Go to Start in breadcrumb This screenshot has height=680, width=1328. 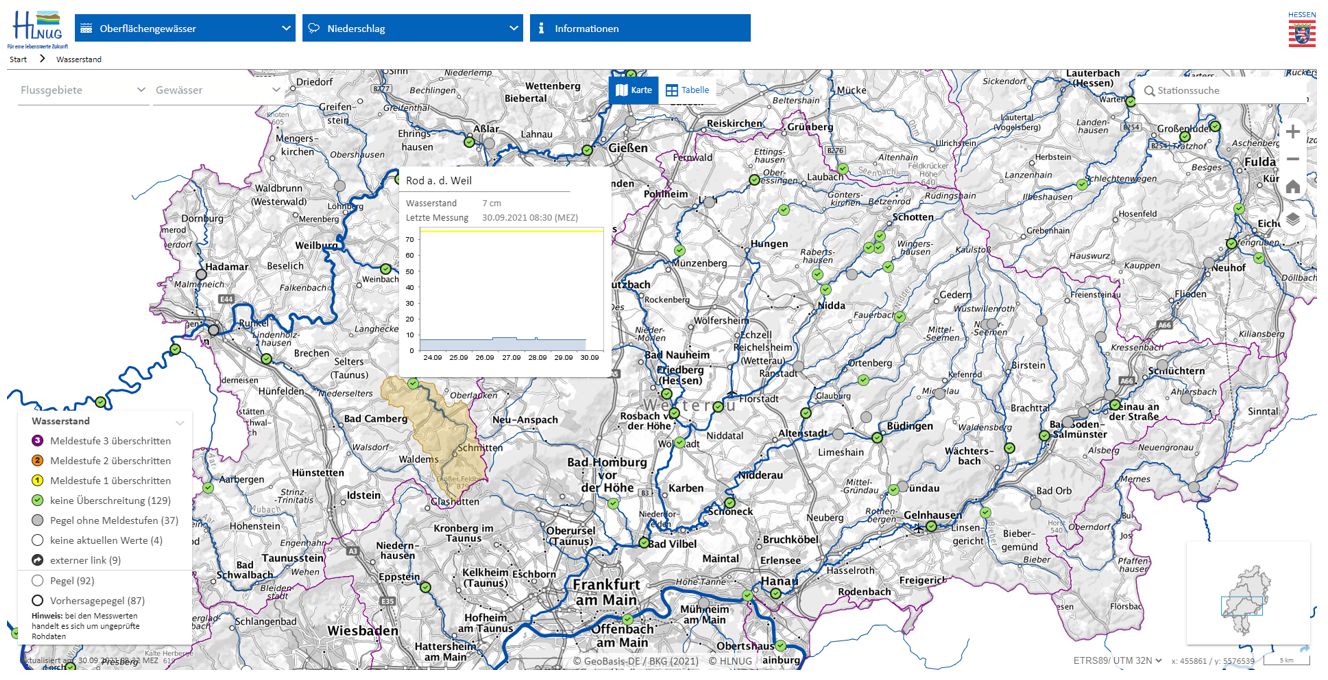[x=18, y=60]
